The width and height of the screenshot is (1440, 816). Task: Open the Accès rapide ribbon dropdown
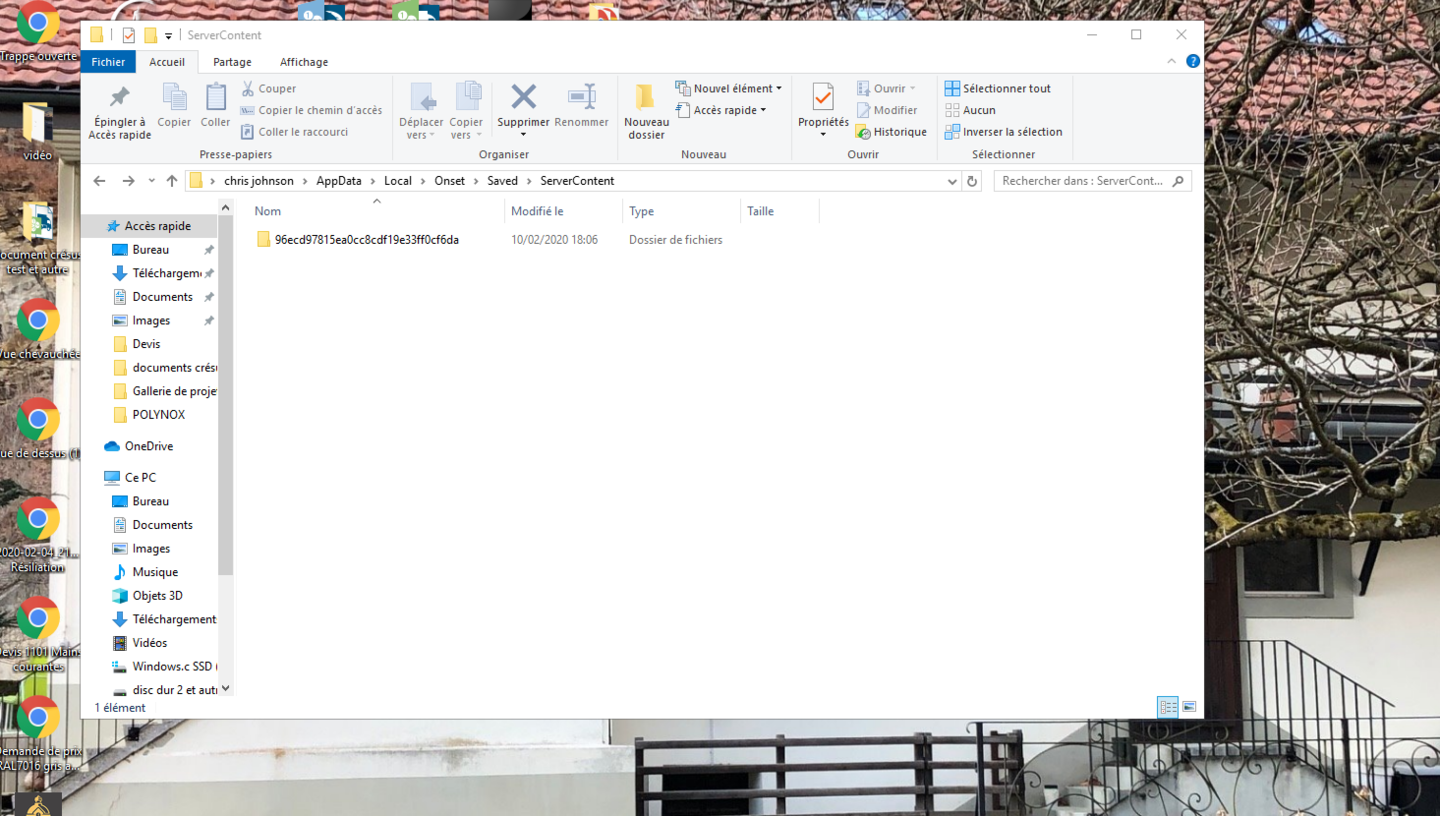coord(721,110)
